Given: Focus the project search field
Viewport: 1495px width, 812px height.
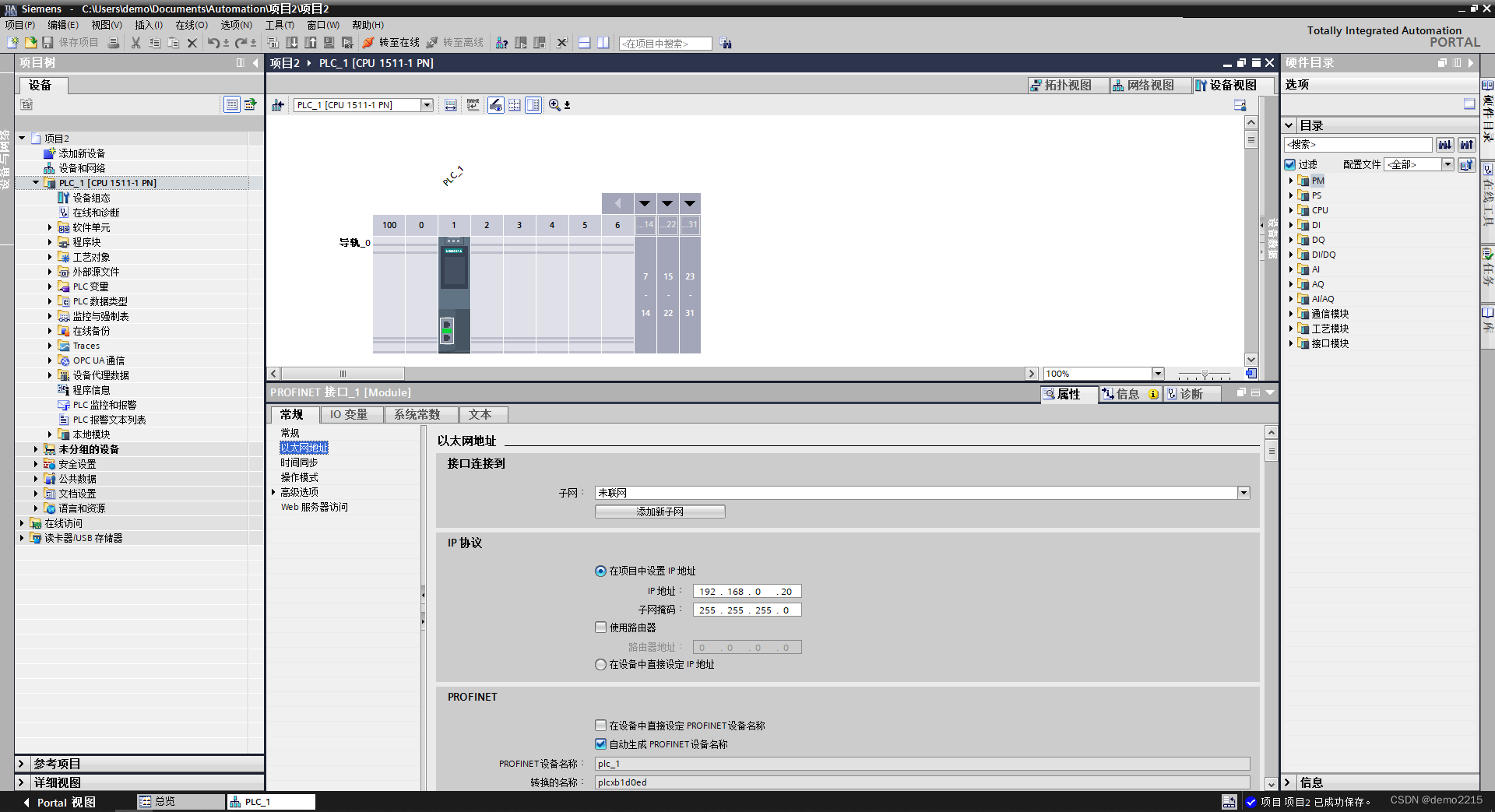Looking at the screenshot, I should coord(665,44).
